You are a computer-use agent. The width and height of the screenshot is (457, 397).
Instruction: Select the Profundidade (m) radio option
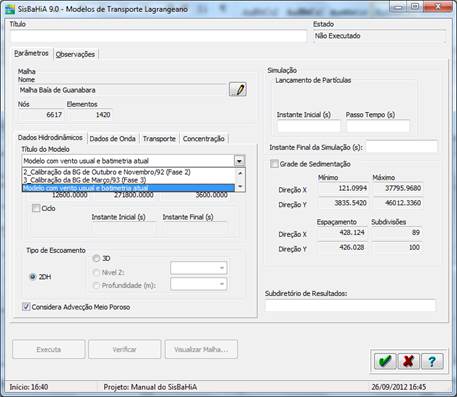click(96, 286)
